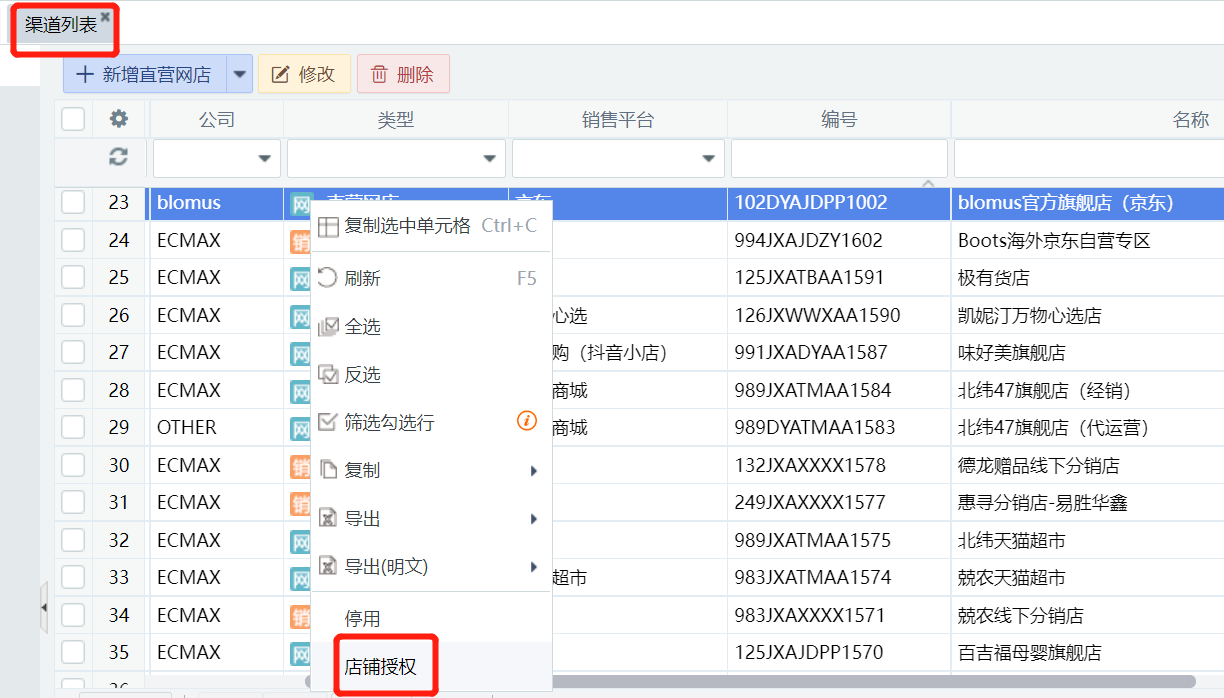Check the row 31 checkbox
Image resolution: width=1224 pixels, height=698 pixels.
click(x=73, y=502)
